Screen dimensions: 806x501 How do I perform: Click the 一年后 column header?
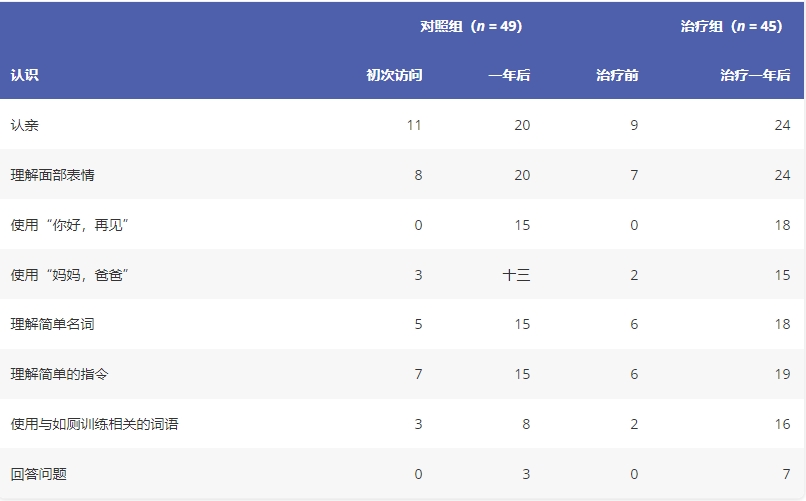point(509,75)
